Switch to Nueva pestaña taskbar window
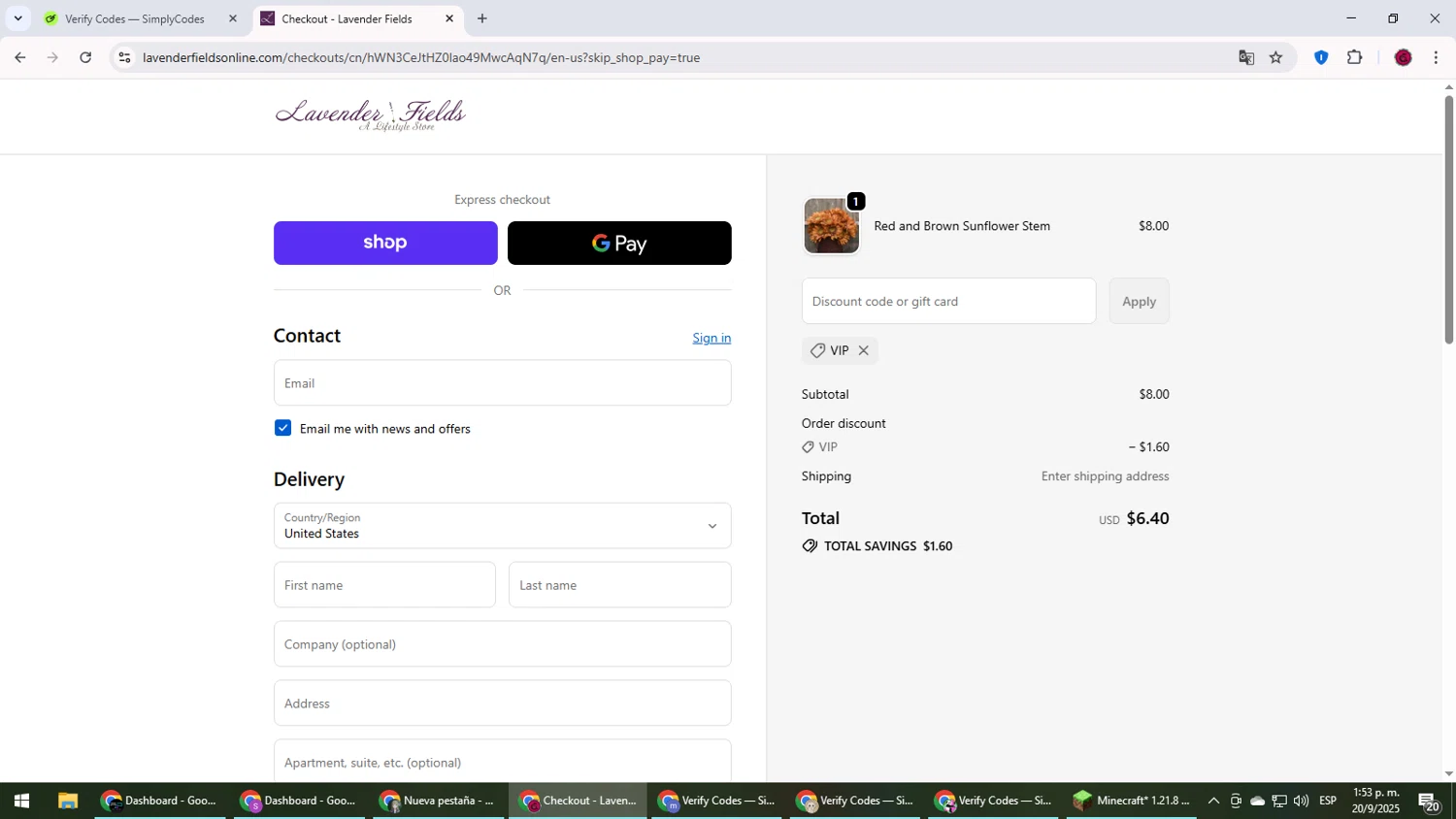 (439, 801)
